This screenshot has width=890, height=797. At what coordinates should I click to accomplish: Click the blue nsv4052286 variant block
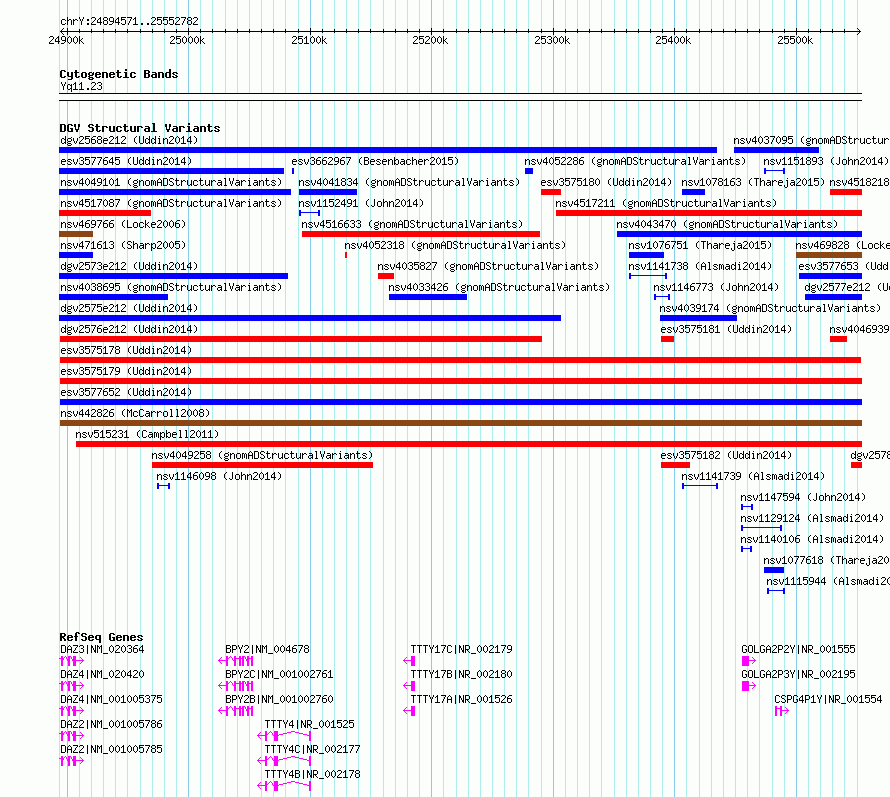(529, 171)
